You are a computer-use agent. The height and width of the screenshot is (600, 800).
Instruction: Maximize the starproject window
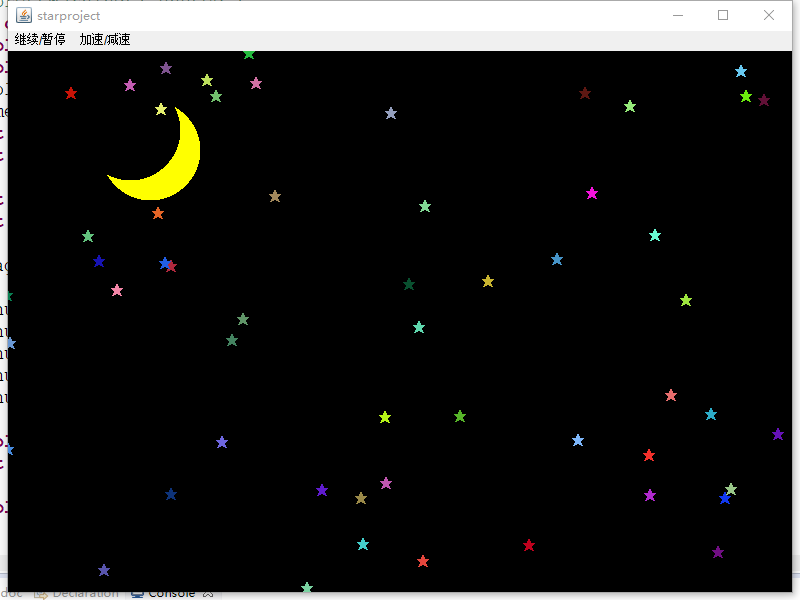click(723, 15)
